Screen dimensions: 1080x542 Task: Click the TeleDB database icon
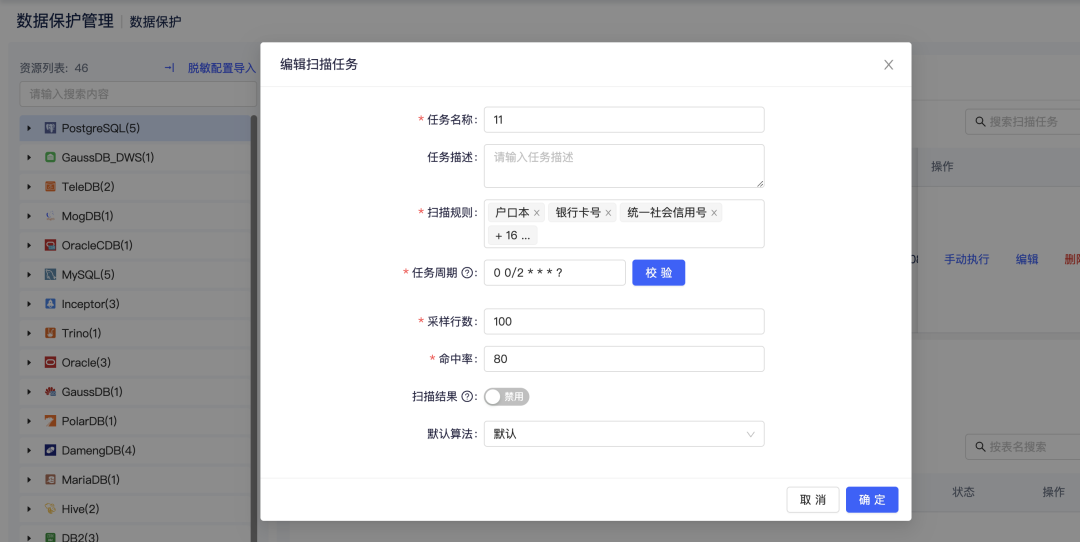(x=50, y=187)
